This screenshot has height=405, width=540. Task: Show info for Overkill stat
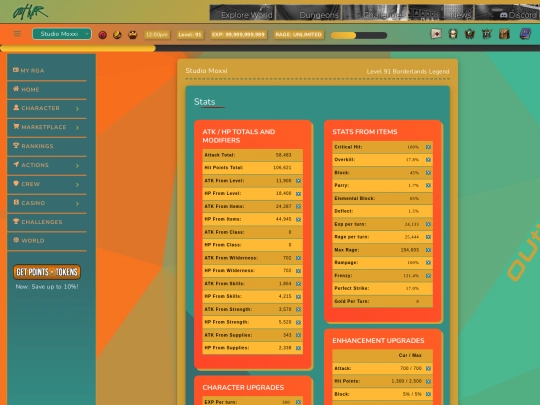[x=428, y=160]
